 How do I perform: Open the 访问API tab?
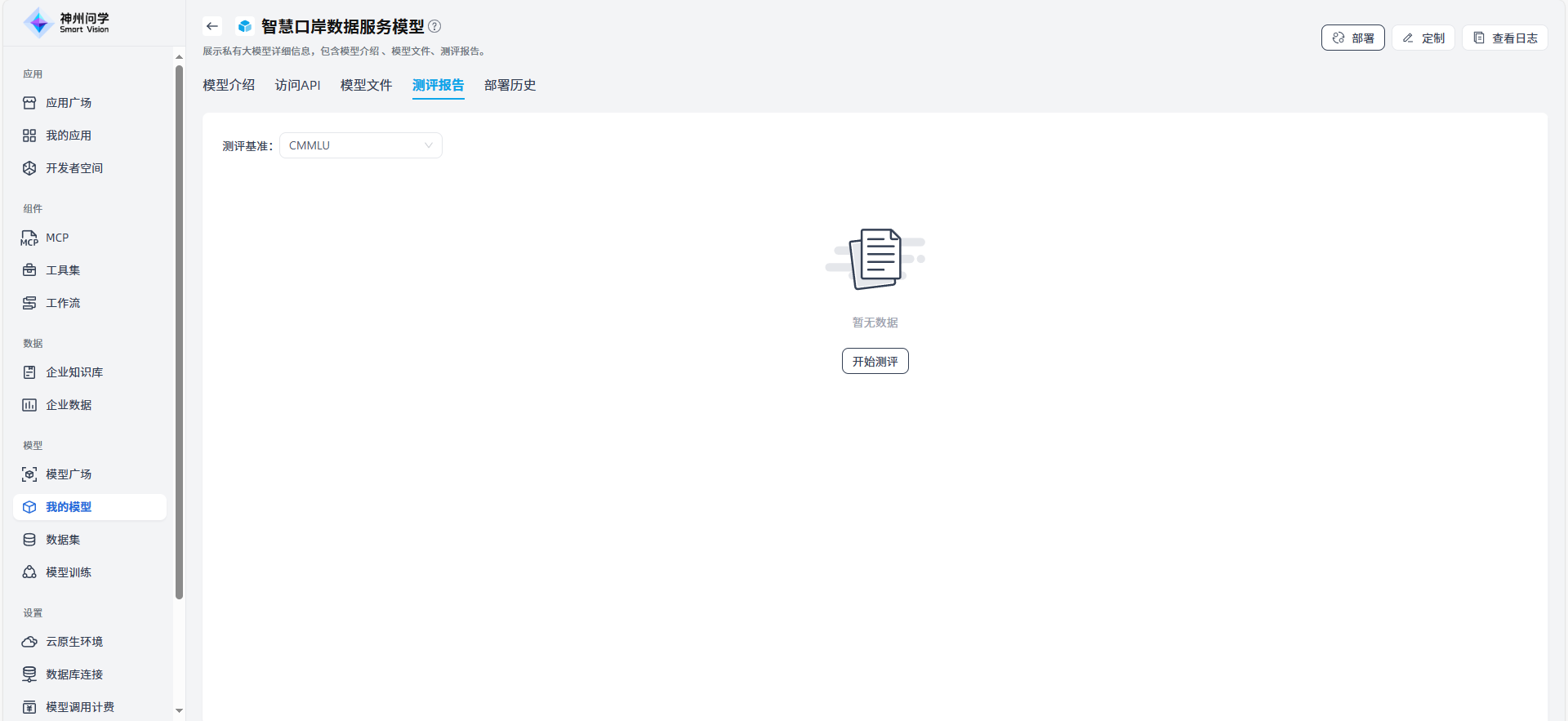(x=297, y=85)
